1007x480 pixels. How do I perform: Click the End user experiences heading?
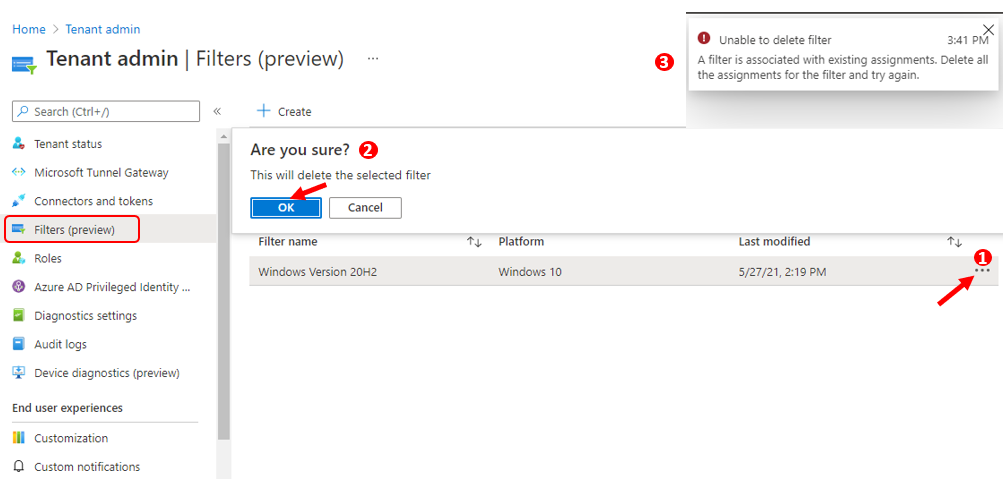pyautogui.click(x=67, y=408)
